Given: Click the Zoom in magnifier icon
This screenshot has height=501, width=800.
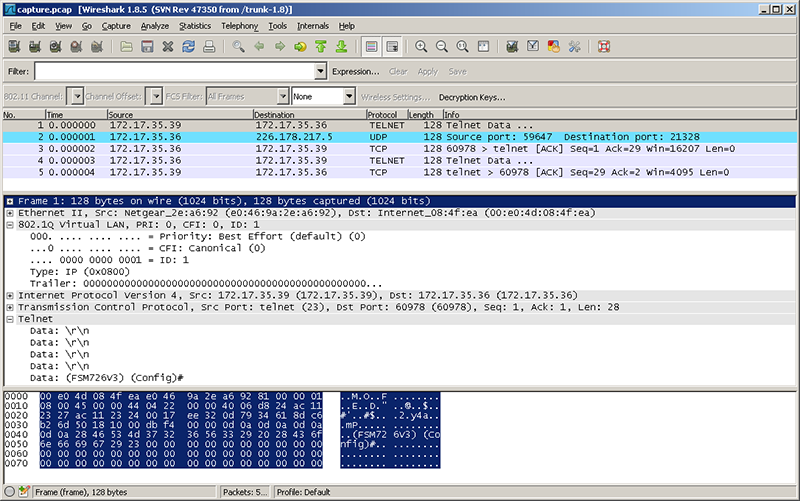Looking at the screenshot, I should [x=421, y=47].
